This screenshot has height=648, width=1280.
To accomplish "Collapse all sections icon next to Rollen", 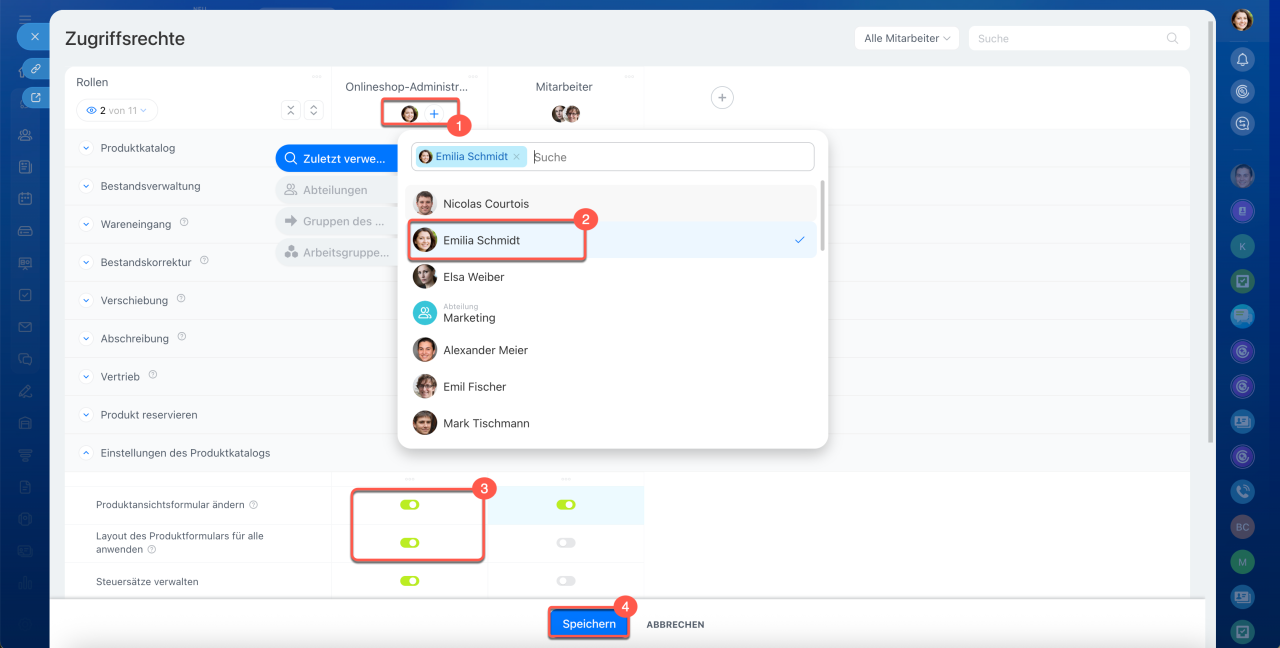I will coord(290,110).
